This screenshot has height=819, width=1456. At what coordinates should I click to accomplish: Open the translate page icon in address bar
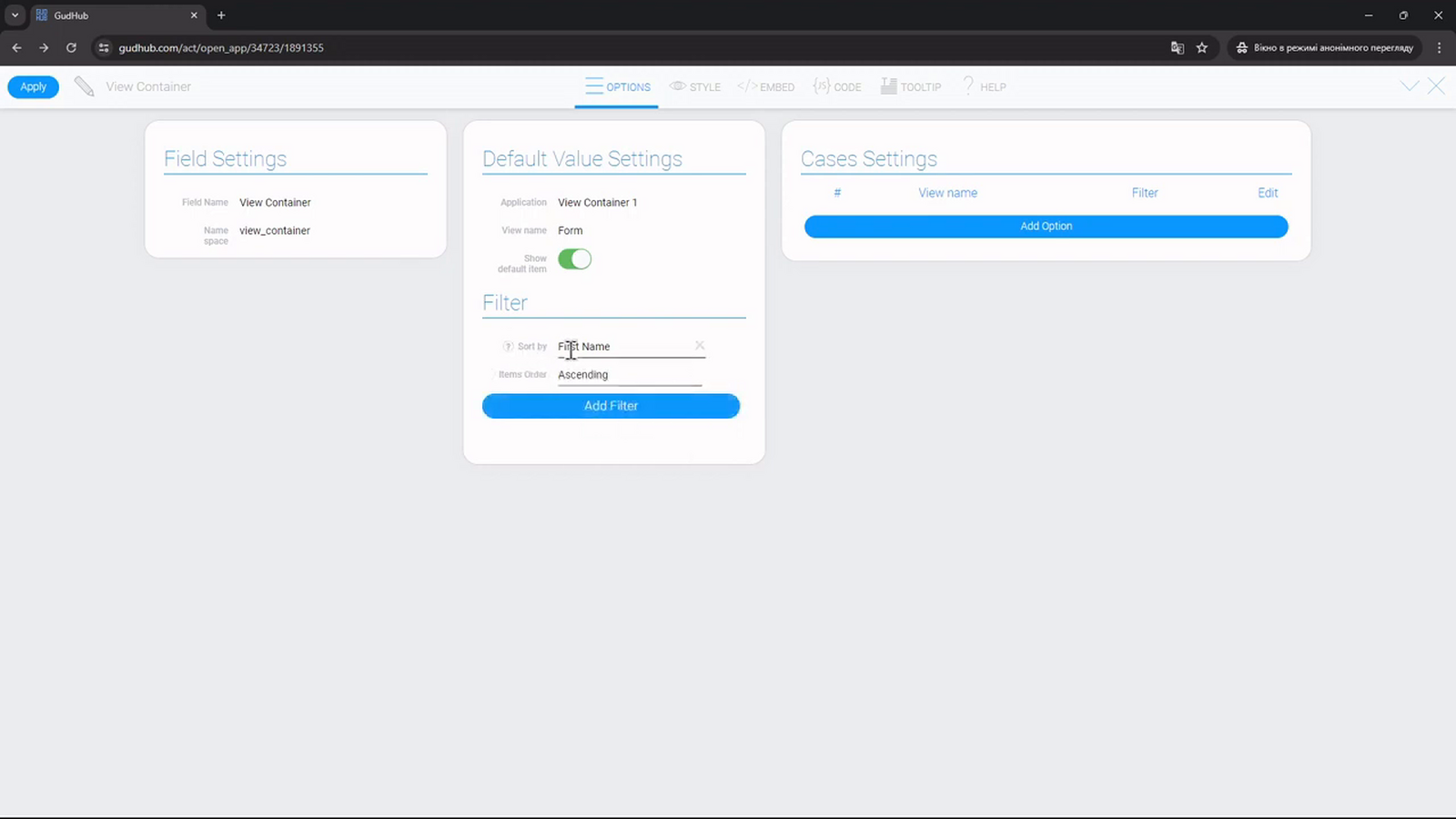coord(1178,47)
